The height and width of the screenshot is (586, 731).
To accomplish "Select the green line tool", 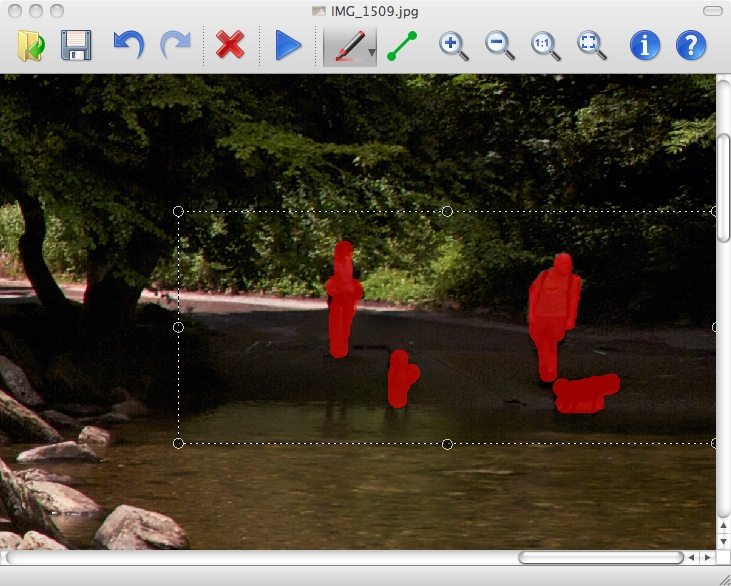I will point(402,46).
